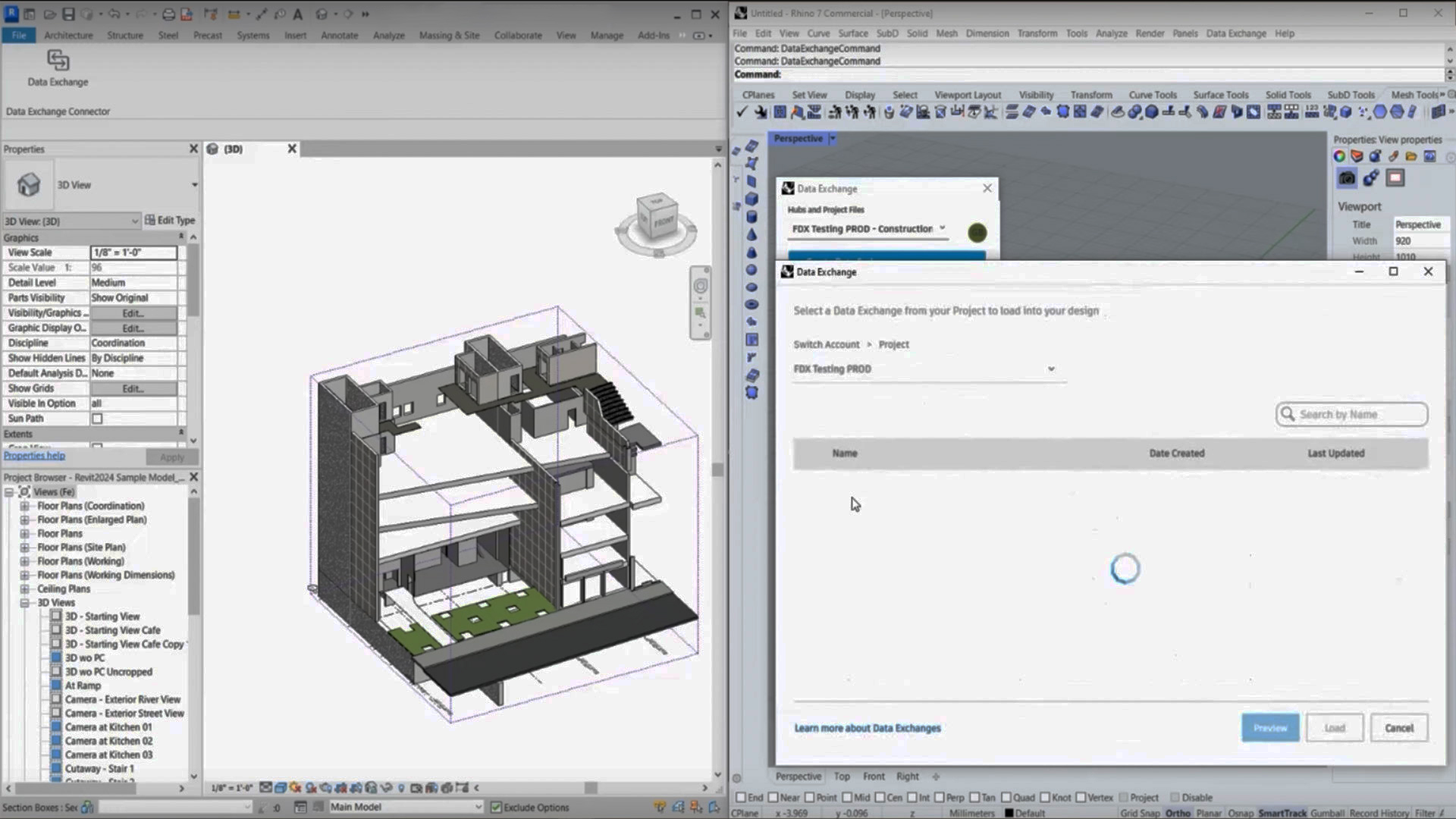Click Load button in Data Exchange dialog
The image size is (1456, 819).
[x=1335, y=728]
